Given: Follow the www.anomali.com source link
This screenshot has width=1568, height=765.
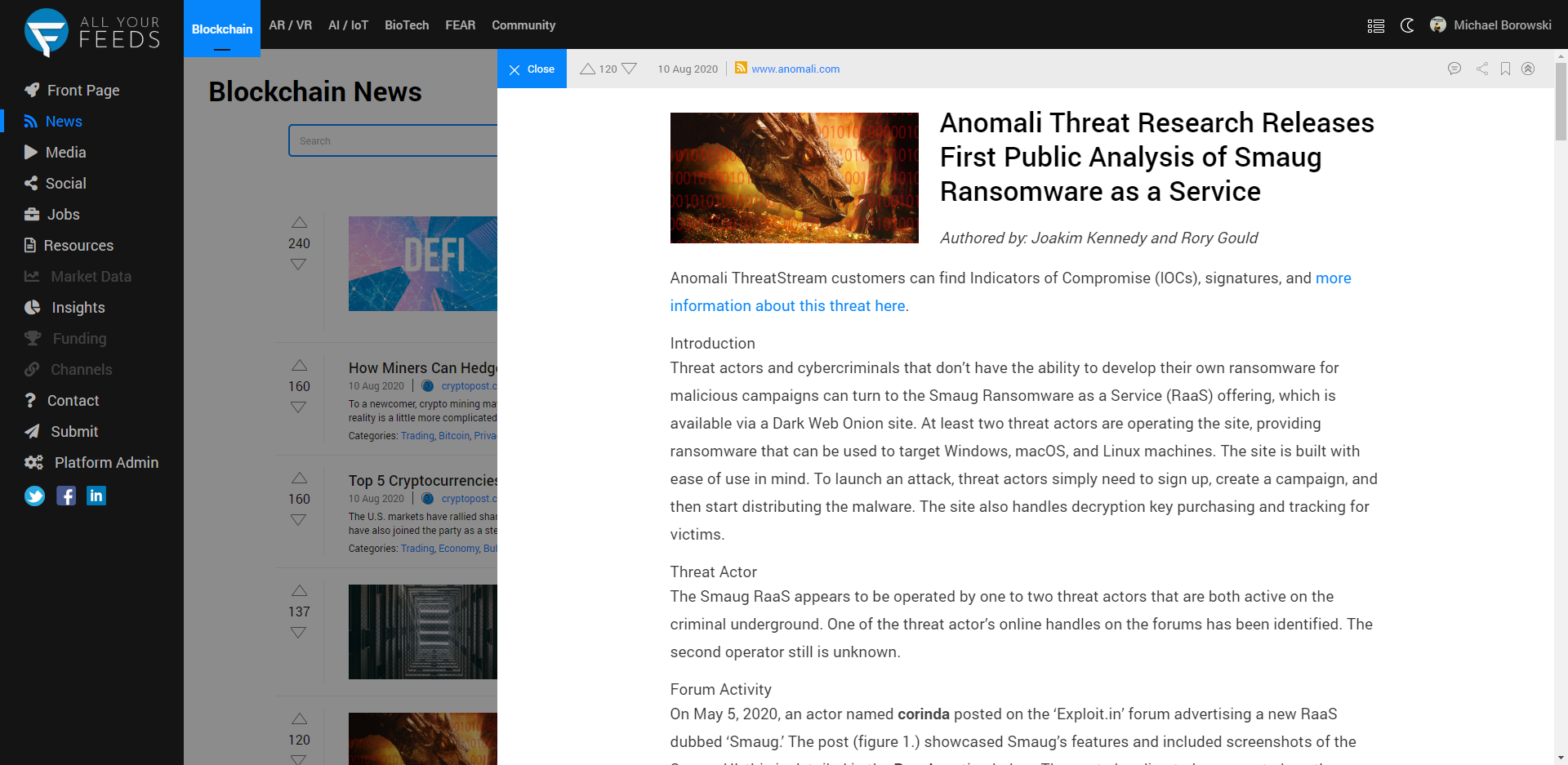Looking at the screenshot, I should pos(795,69).
